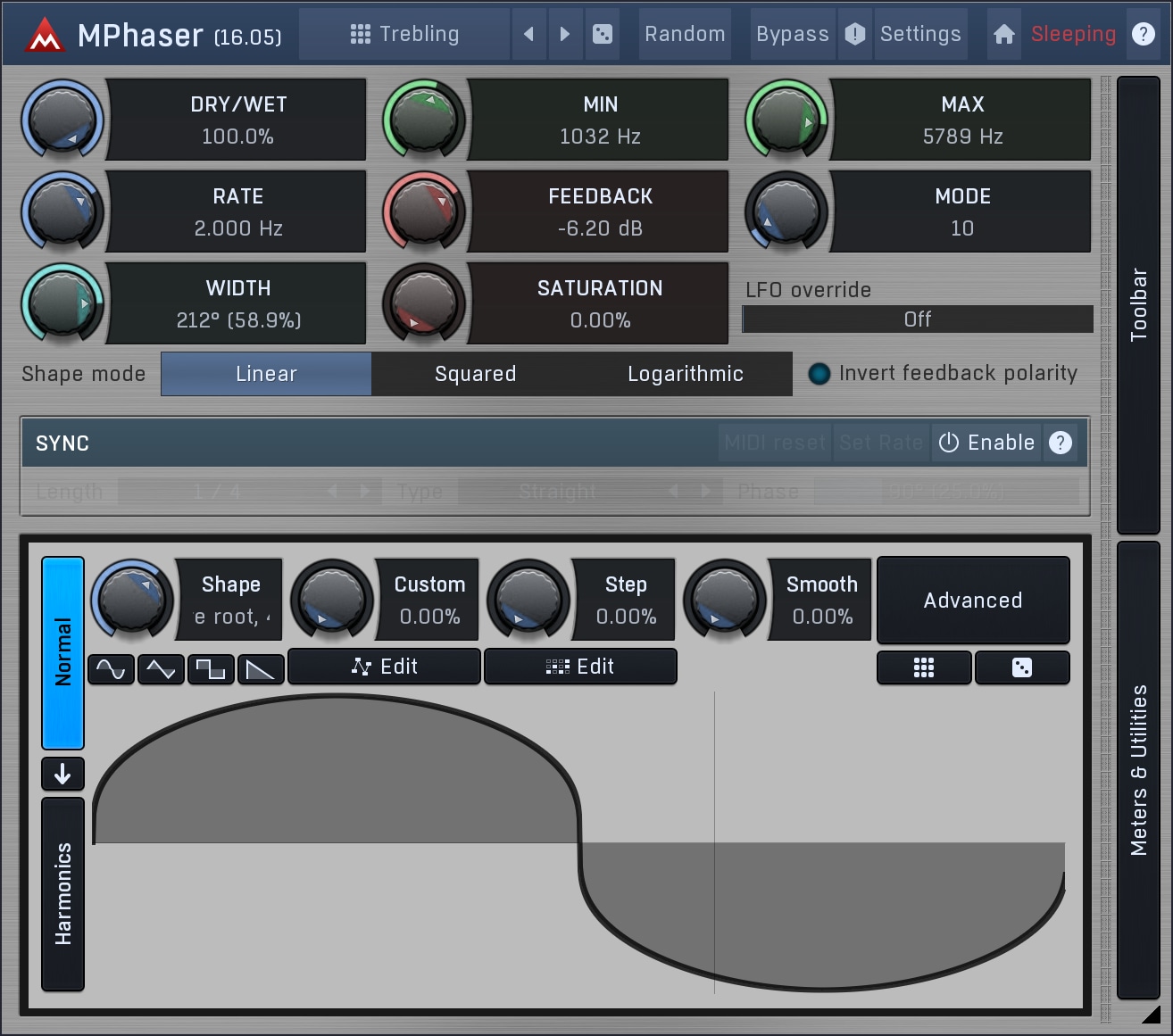Switch to the Normal oscillator tab
1173x1036 pixels.
[62, 652]
